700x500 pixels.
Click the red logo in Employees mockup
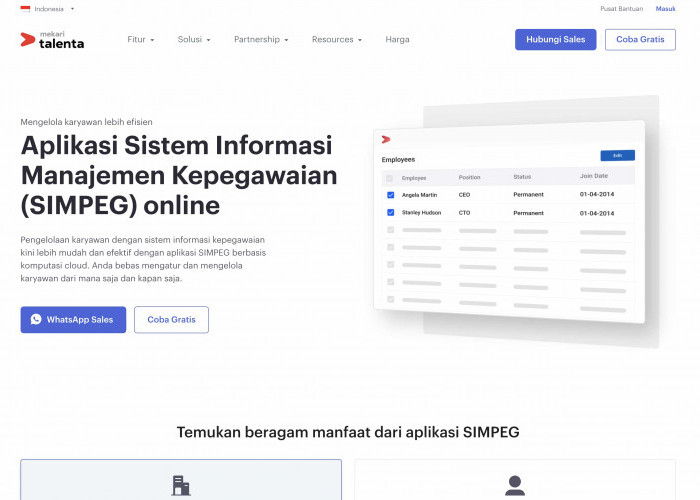pyautogui.click(x=386, y=139)
